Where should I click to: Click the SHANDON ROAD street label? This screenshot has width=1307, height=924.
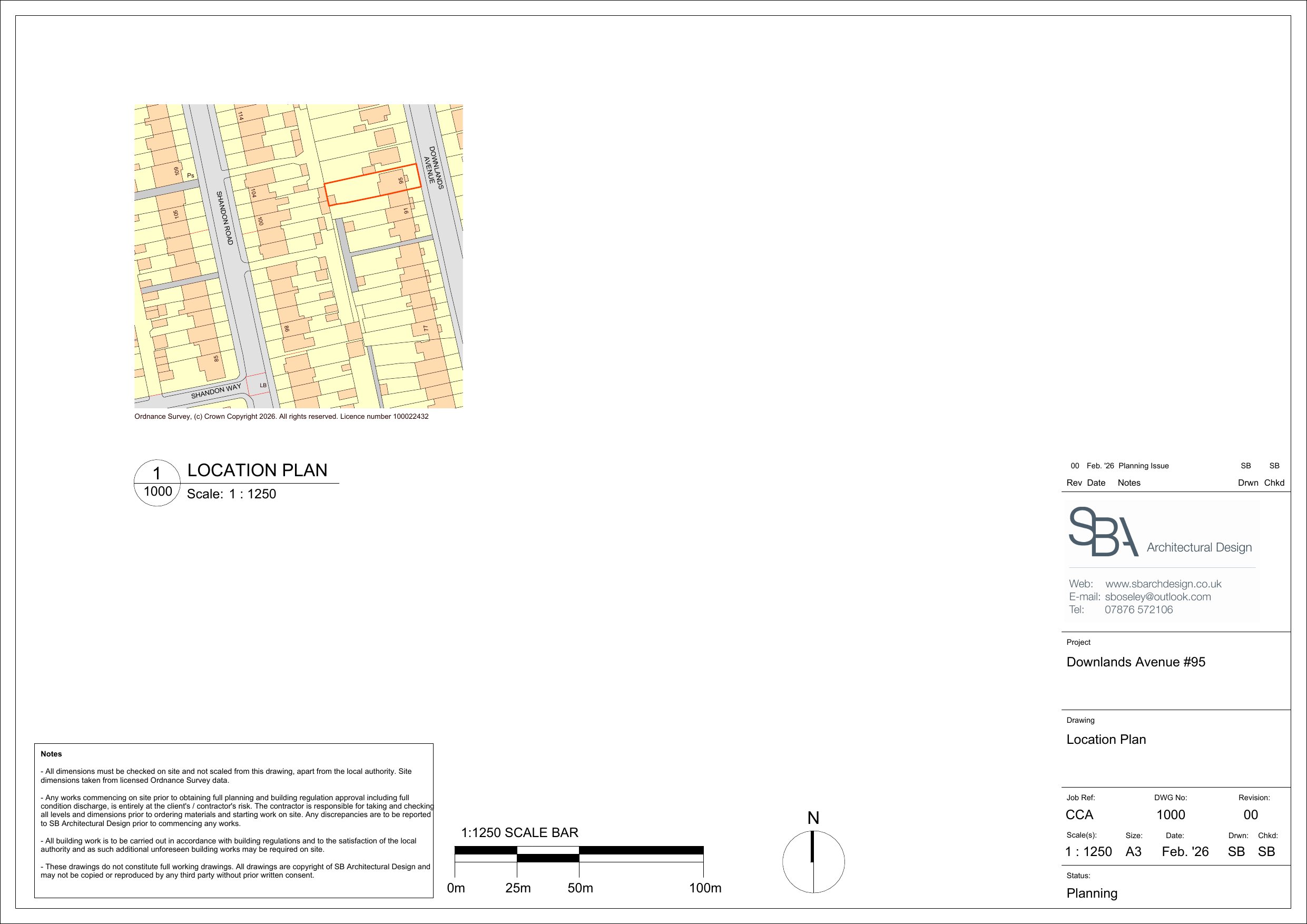pos(225,218)
